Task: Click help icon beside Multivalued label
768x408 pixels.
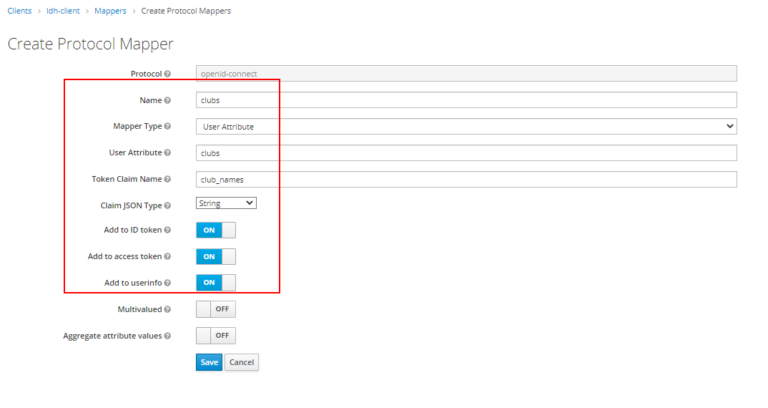Action: 167,309
